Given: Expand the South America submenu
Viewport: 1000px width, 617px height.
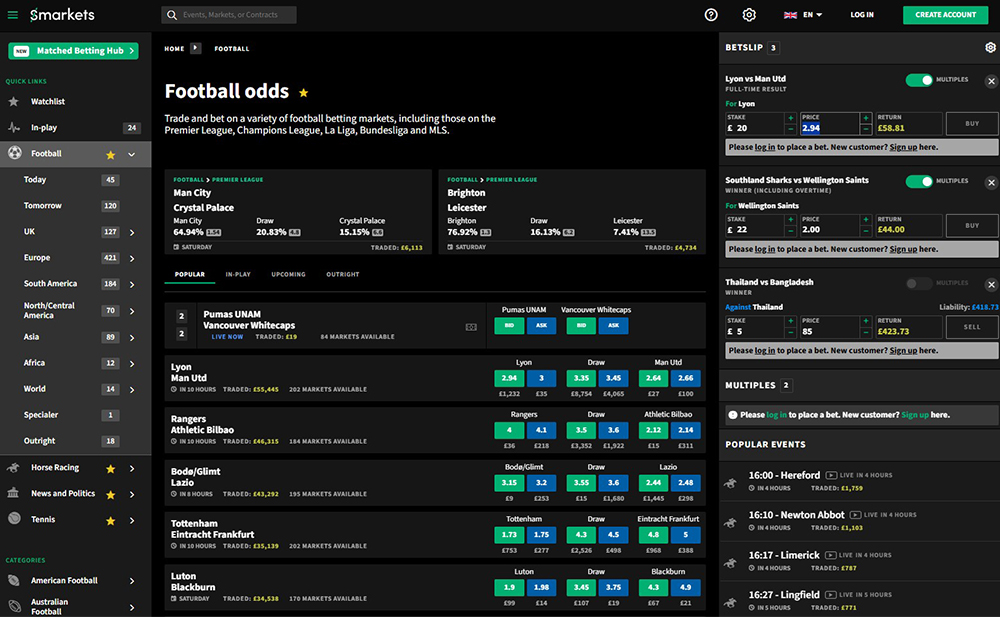Looking at the screenshot, I should pos(132,285).
